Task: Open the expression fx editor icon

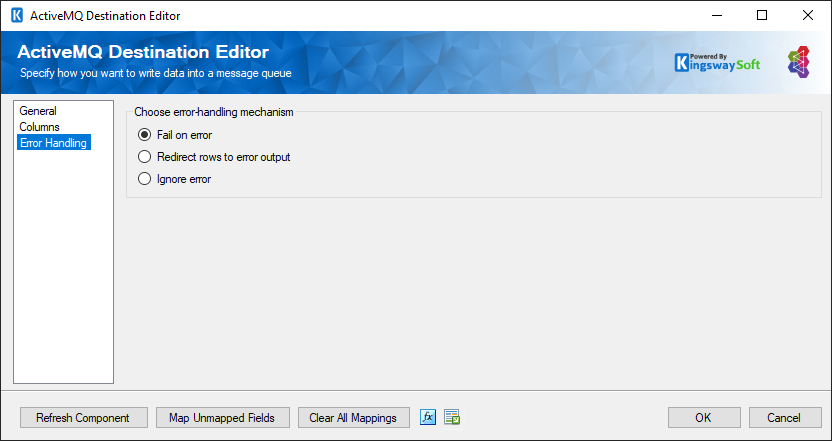Action: click(x=428, y=418)
